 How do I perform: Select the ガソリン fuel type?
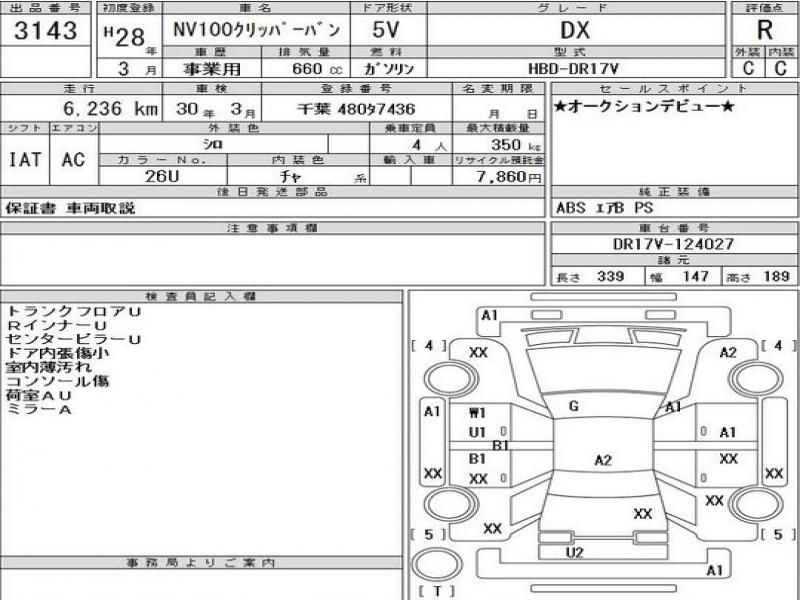pos(389,68)
